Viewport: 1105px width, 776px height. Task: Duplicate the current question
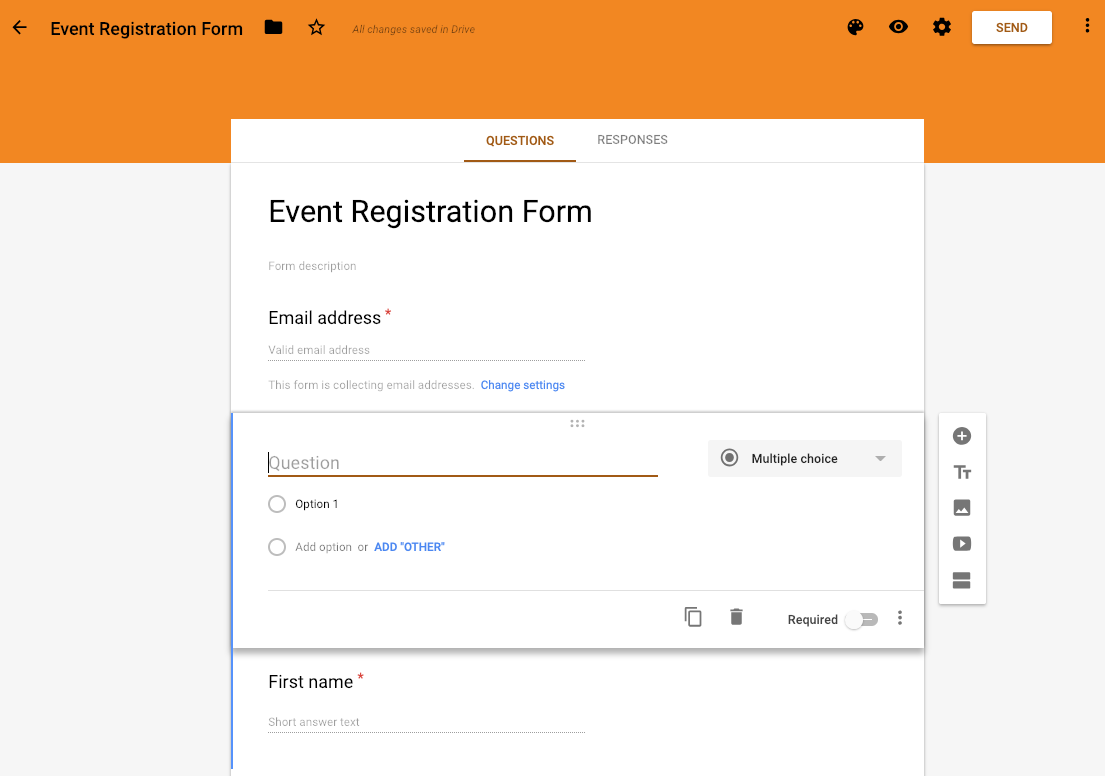[x=693, y=617]
